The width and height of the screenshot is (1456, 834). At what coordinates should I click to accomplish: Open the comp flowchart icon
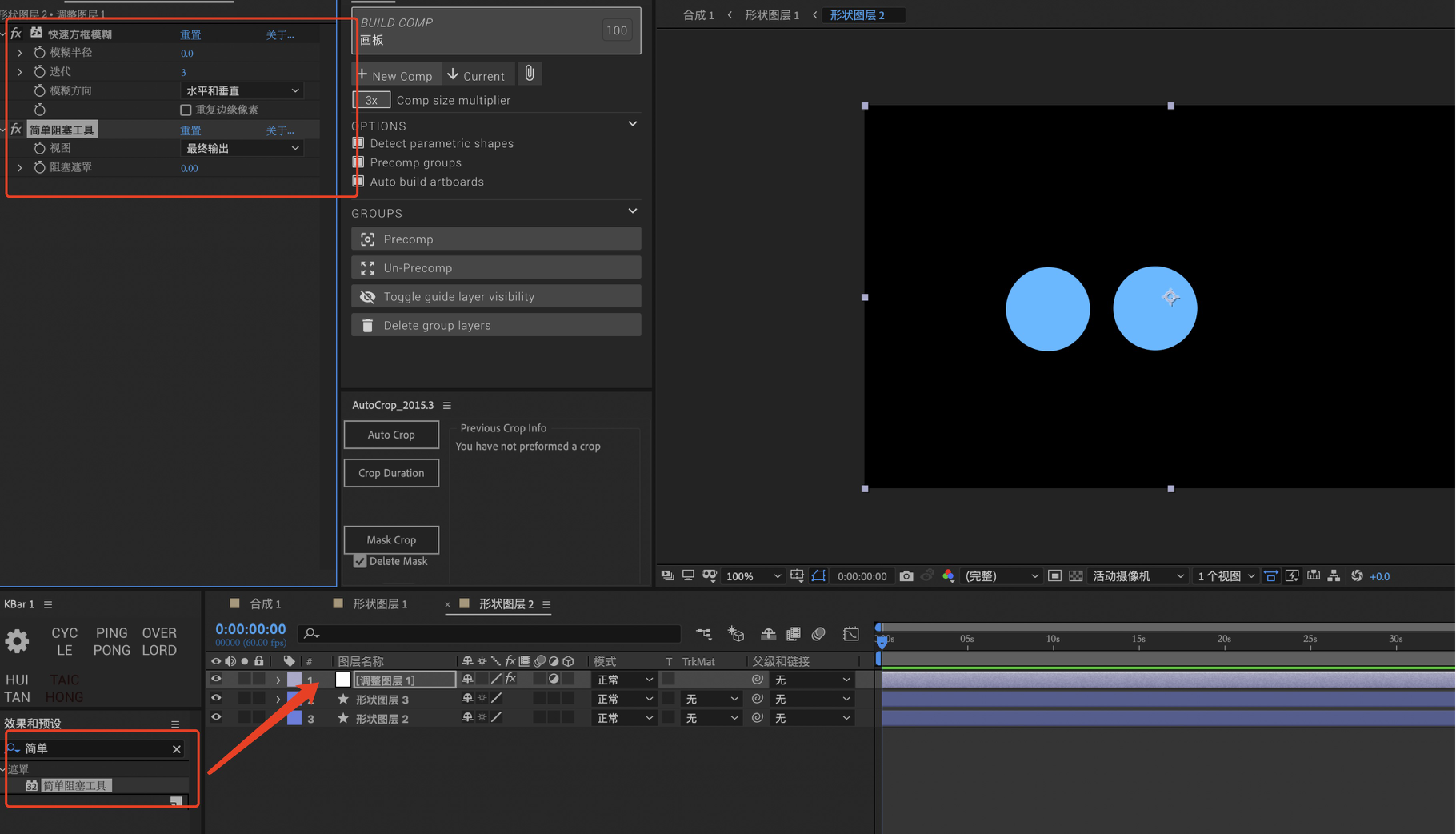[1334, 576]
